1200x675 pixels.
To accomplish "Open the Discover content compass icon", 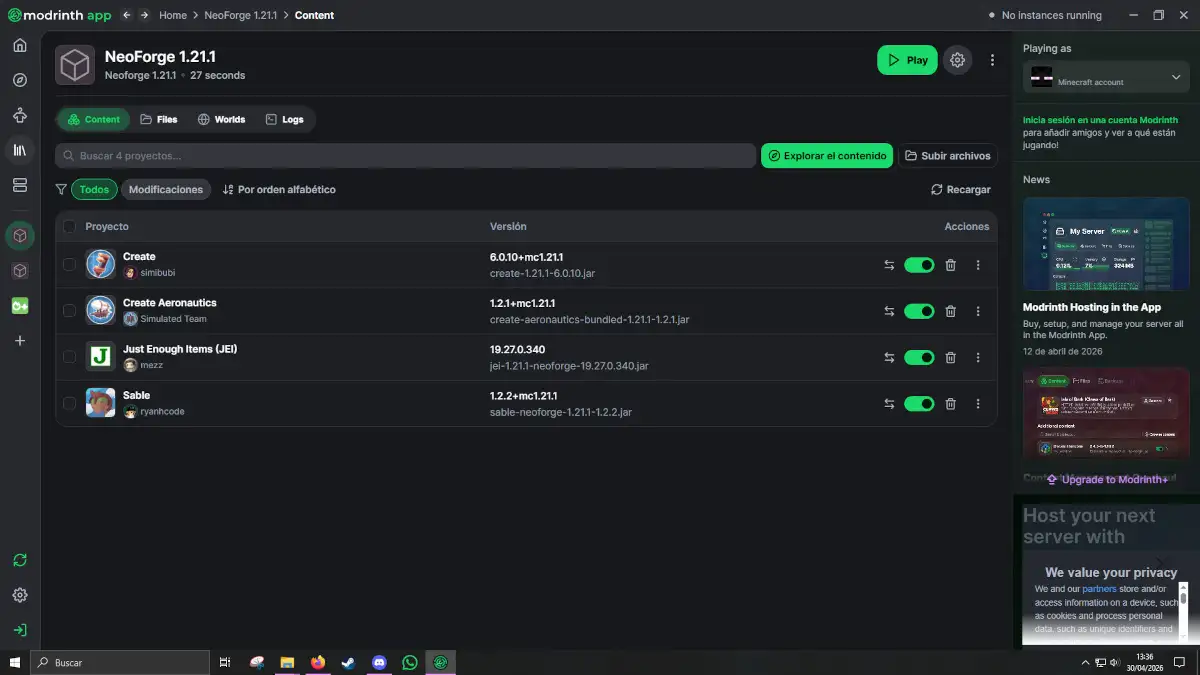I will 20,80.
